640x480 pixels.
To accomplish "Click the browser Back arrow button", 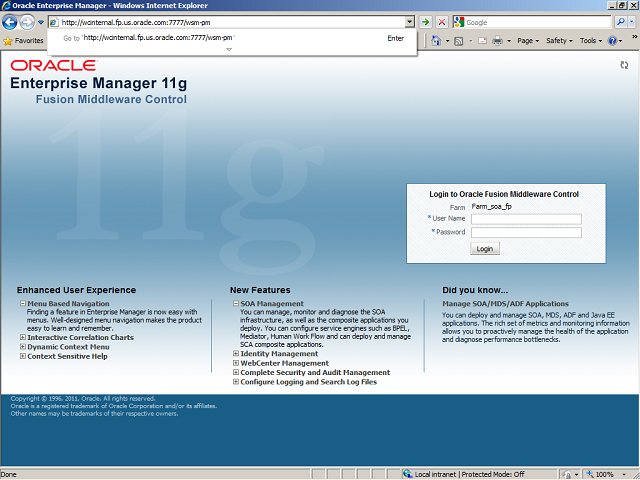I will 10,22.
